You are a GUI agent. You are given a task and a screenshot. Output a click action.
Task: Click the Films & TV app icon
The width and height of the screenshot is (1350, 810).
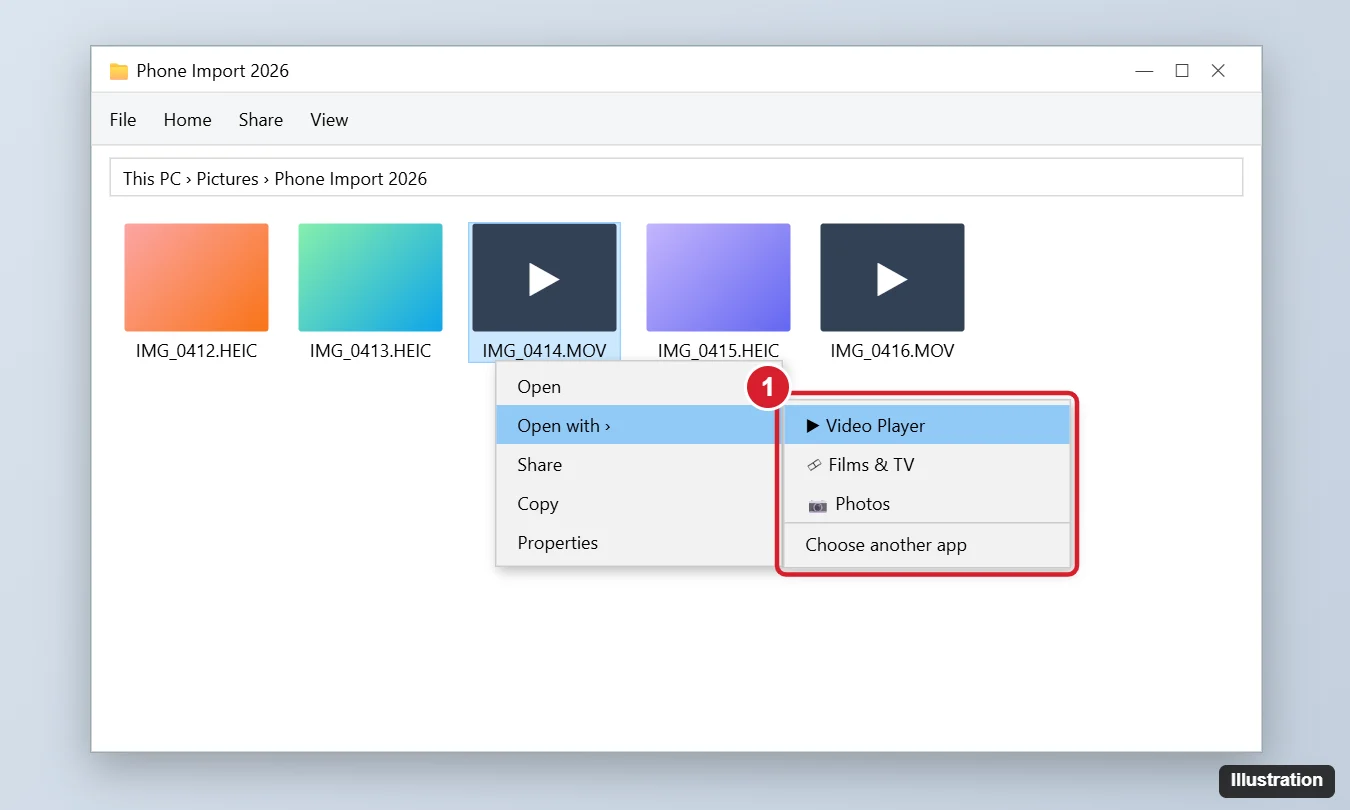814,465
